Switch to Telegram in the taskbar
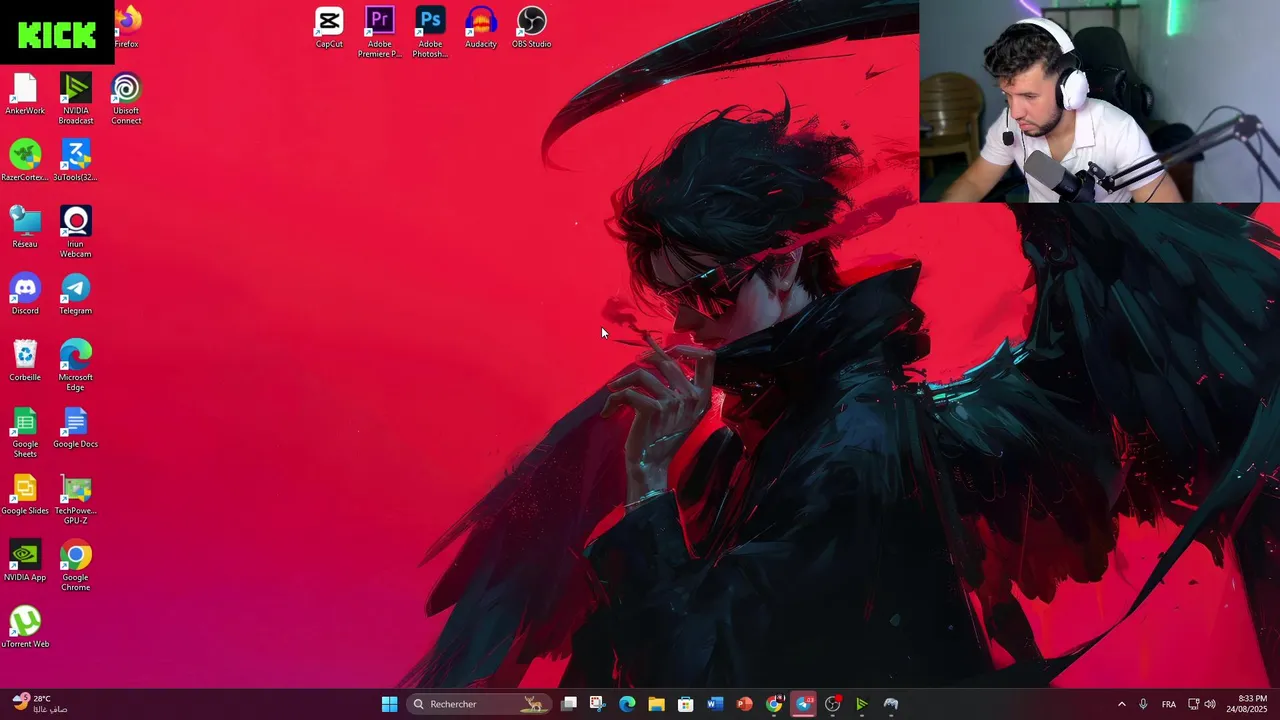1280x720 pixels. tap(804, 704)
